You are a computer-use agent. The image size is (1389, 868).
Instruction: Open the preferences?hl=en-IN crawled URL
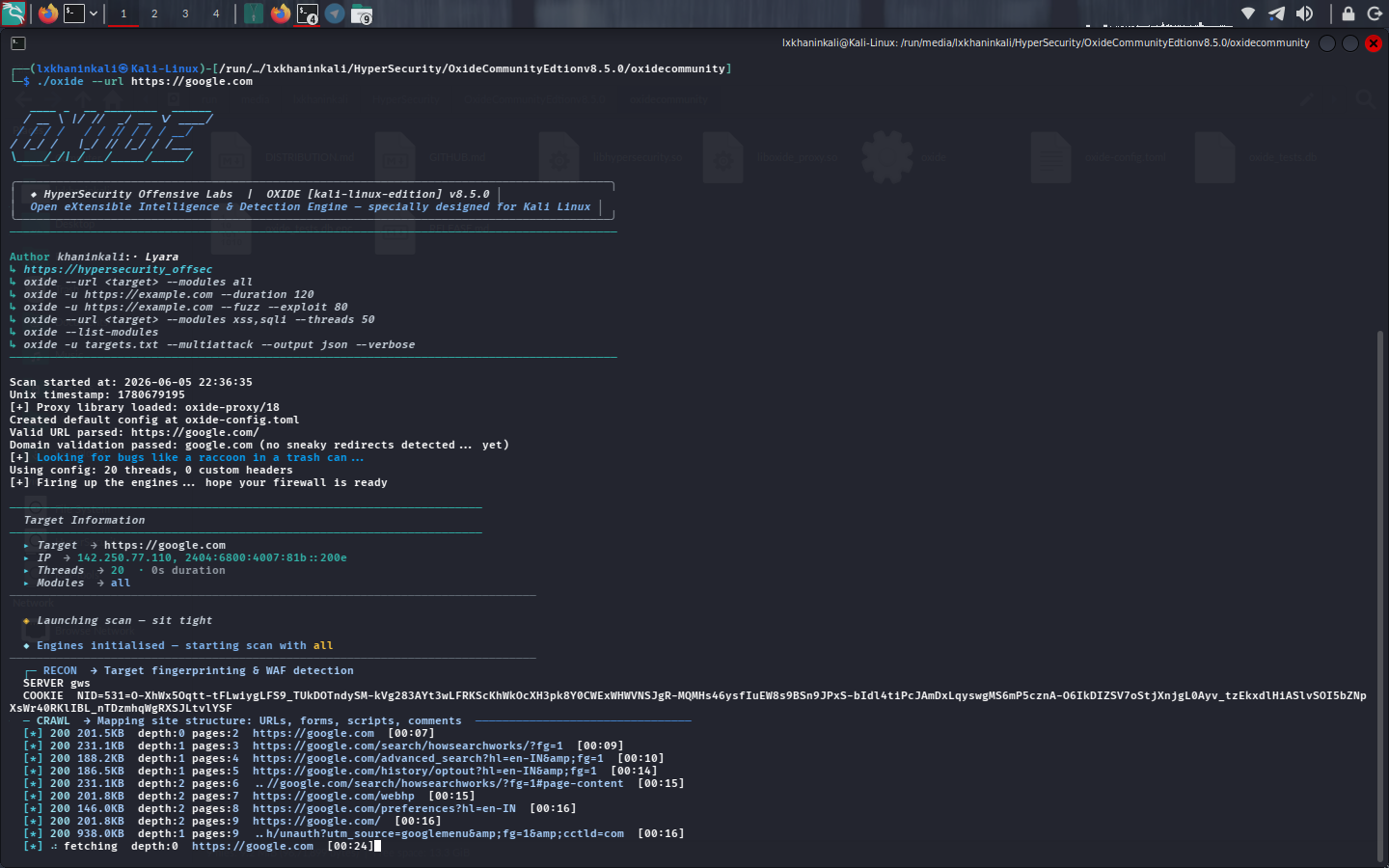click(x=384, y=809)
